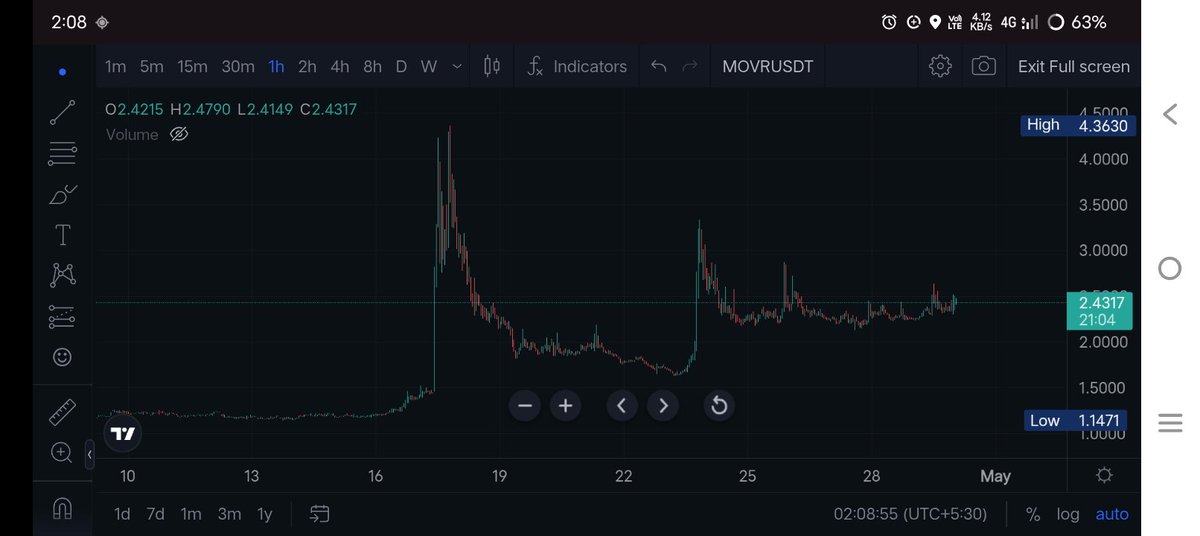Switch to 15m timeframe
Viewport: 1200px width, 536px height.
192,67
